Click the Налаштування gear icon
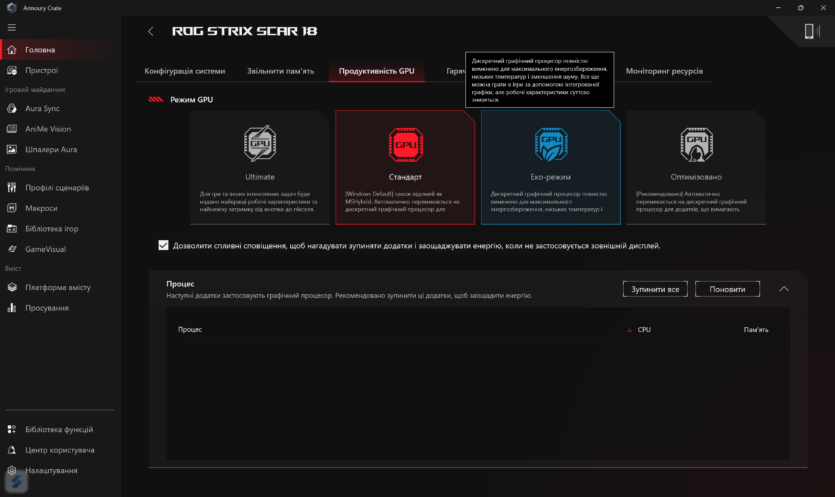Screen dimensions: 835x497 (12, 470)
